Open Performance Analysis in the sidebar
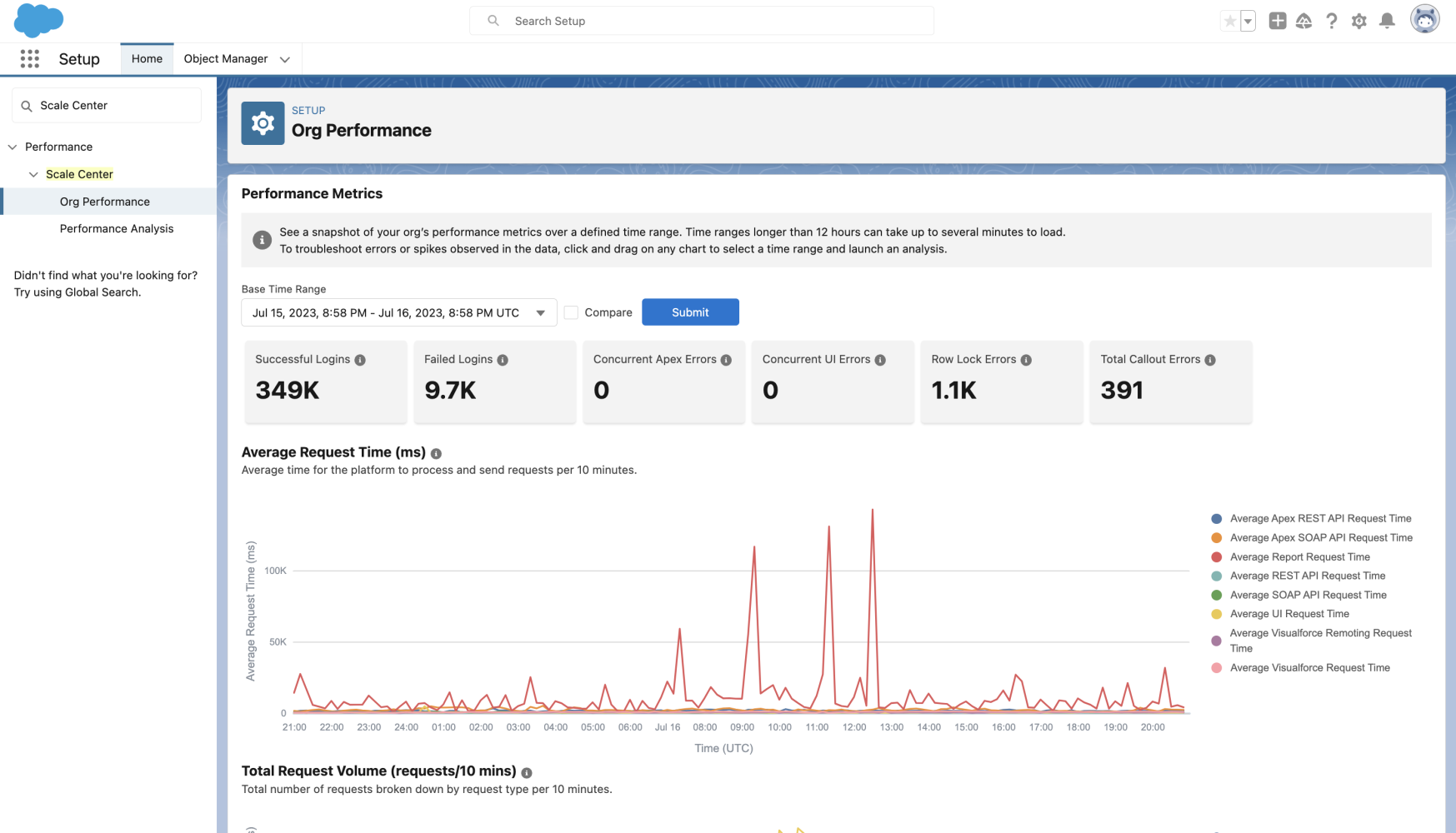The height and width of the screenshot is (833, 1456). point(117,228)
